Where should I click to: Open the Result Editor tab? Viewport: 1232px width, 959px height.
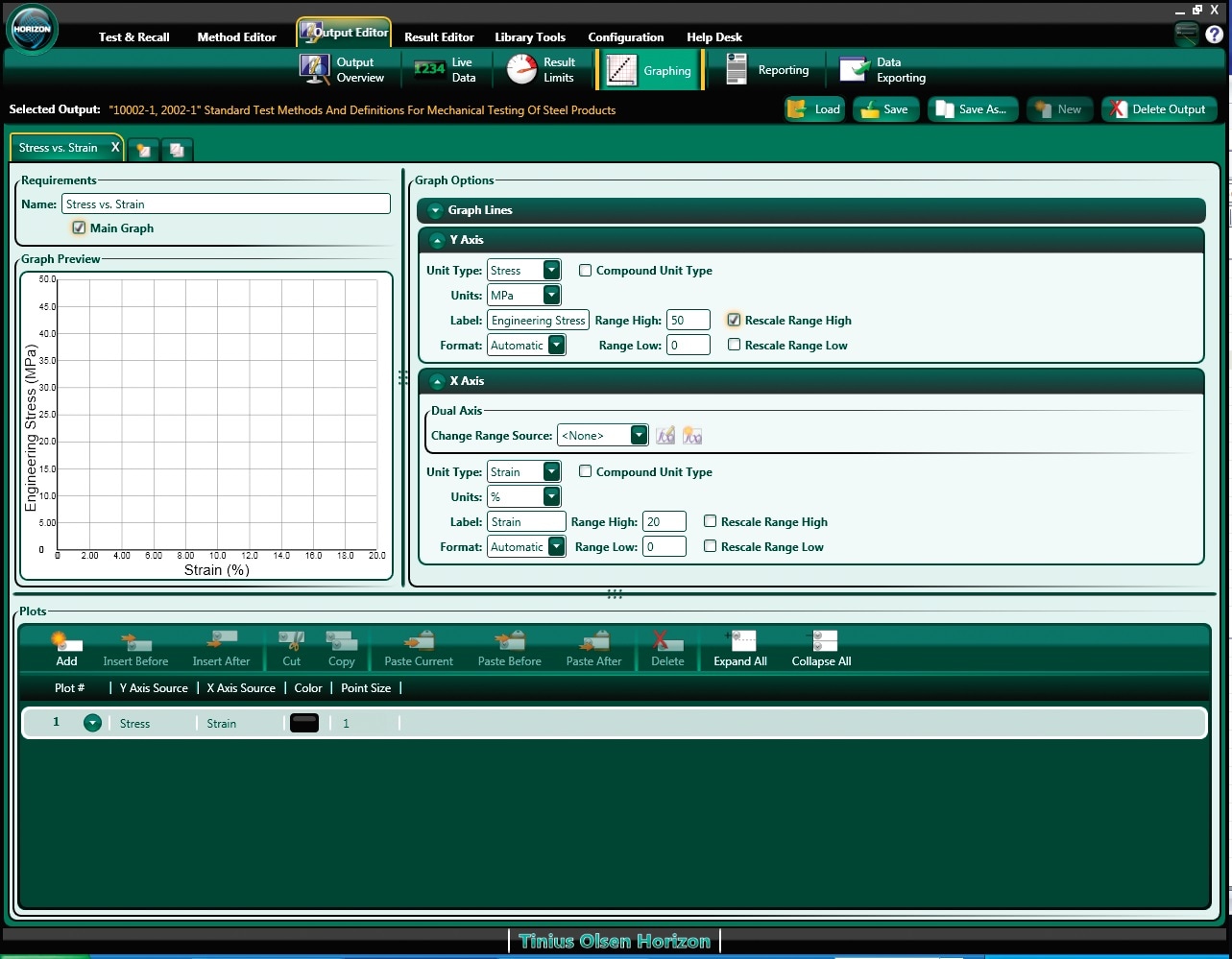[439, 37]
